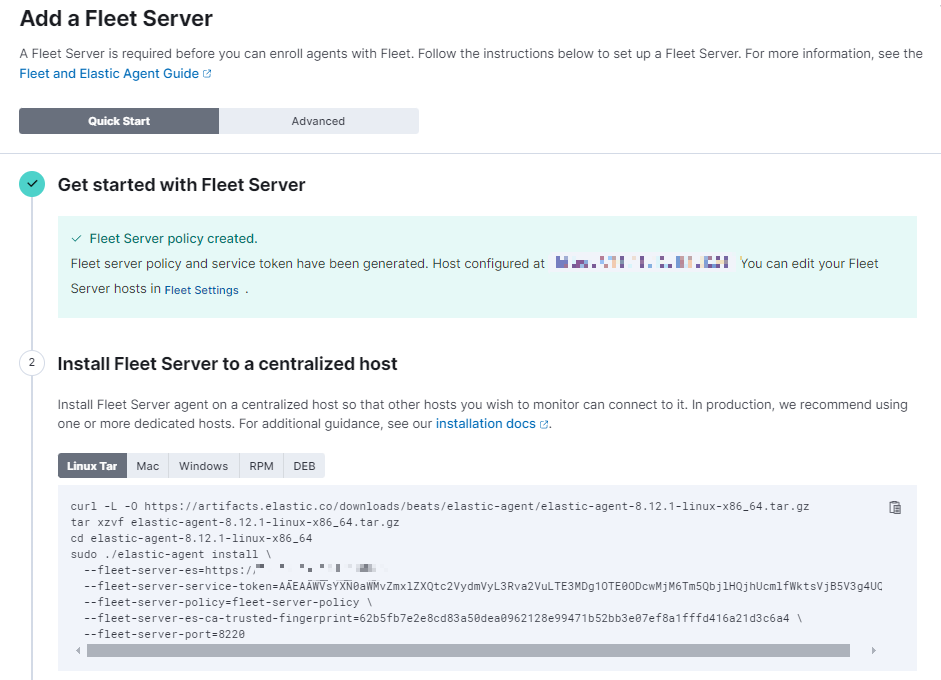Image resolution: width=941 pixels, height=680 pixels.
Task: Click the 'Add a Fleet Server' heading
Action: click(x=116, y=19)
